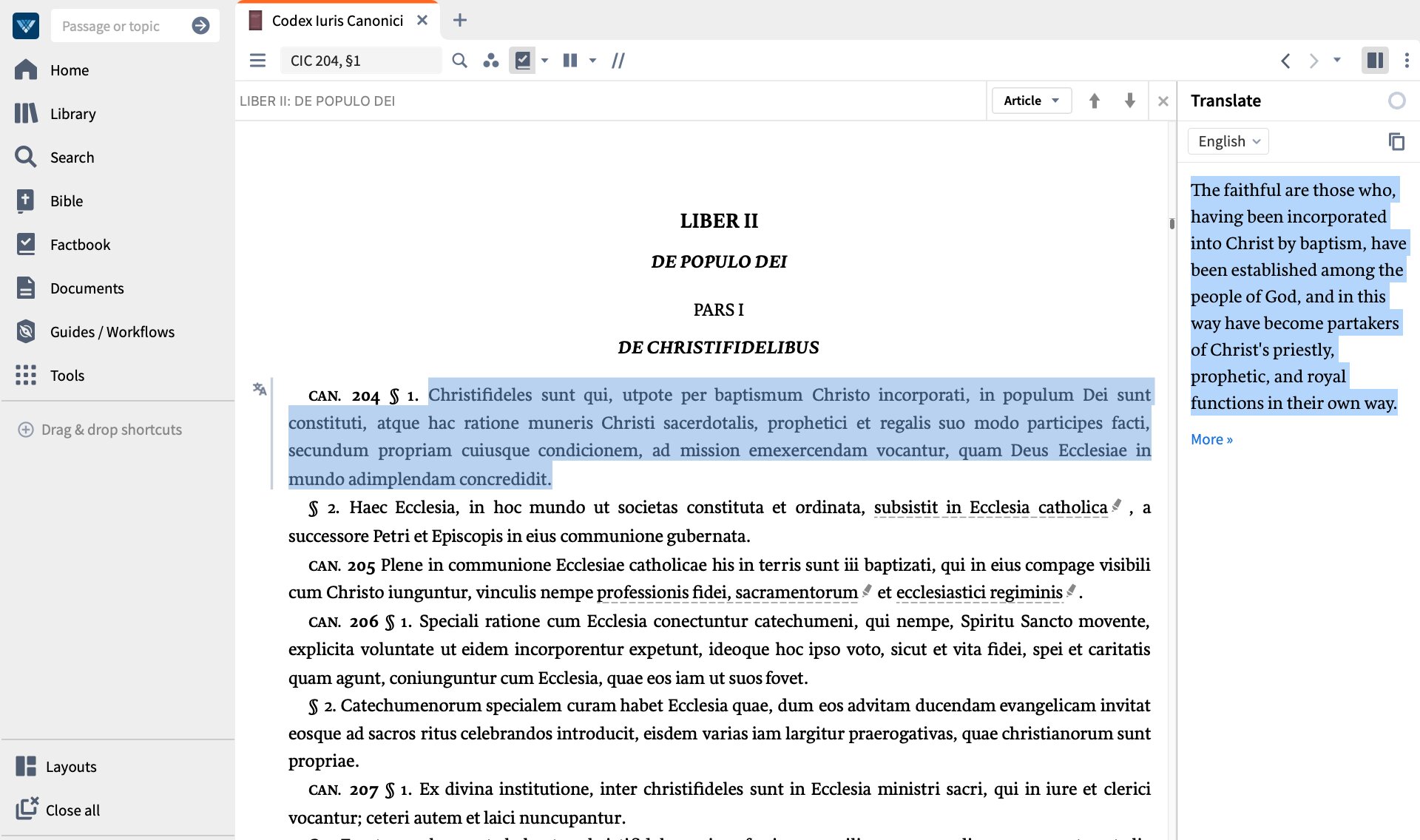
Task: Toggle the notes and highlights checkmark icon
Action: [x=522, y=61]
